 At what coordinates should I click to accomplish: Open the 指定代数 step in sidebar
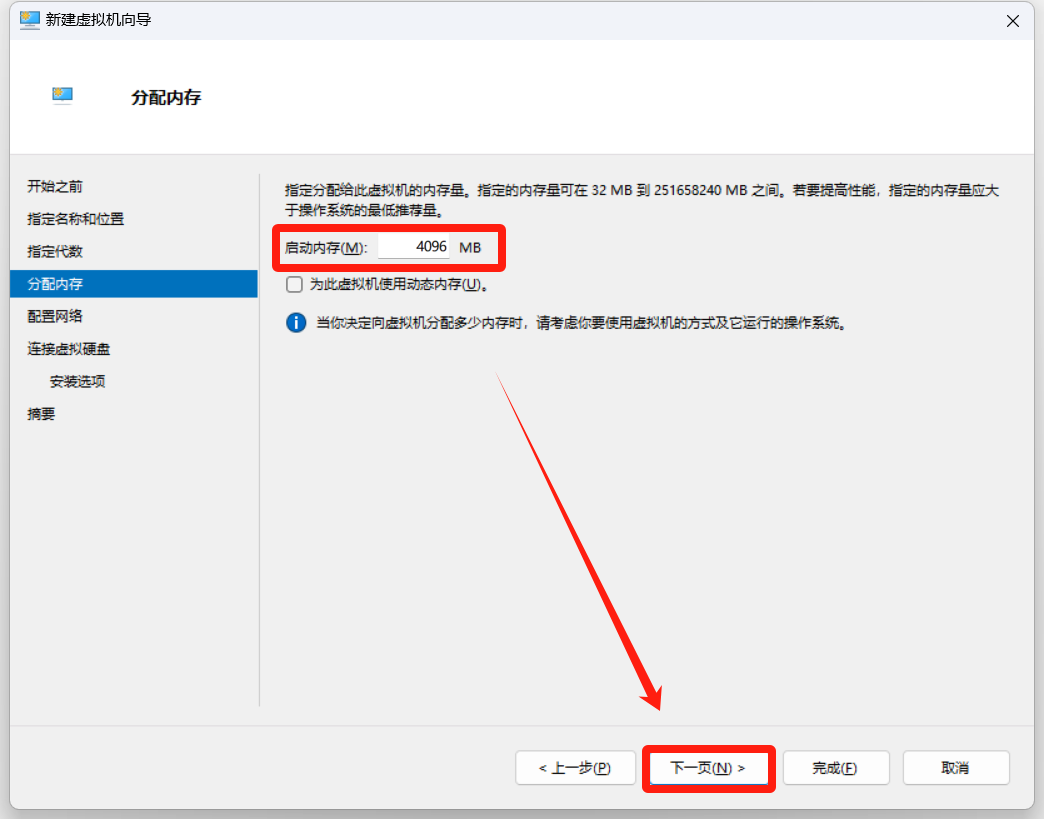55,251
